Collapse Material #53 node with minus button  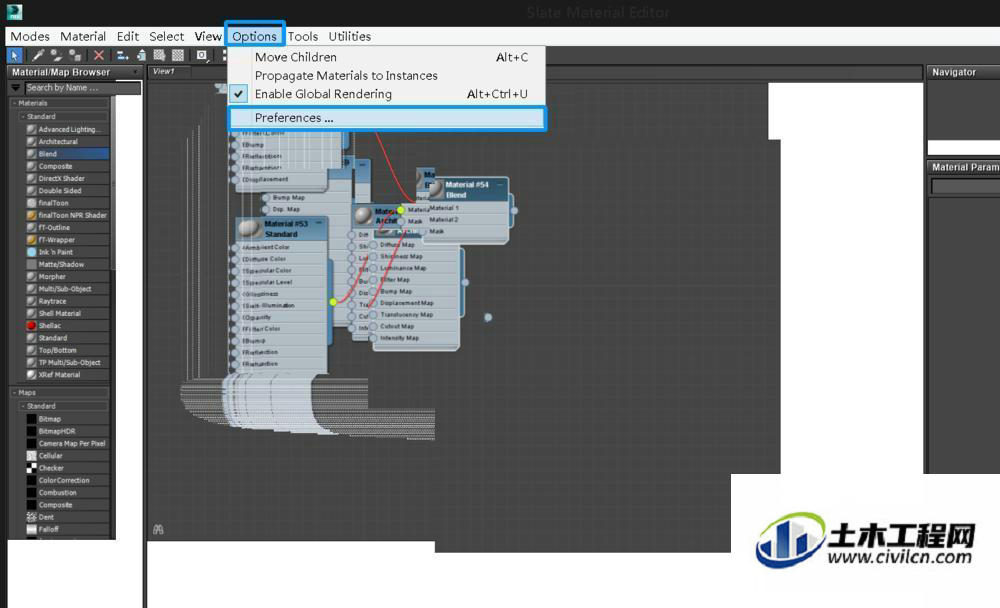pyautogui.click(x=318, y=223)
